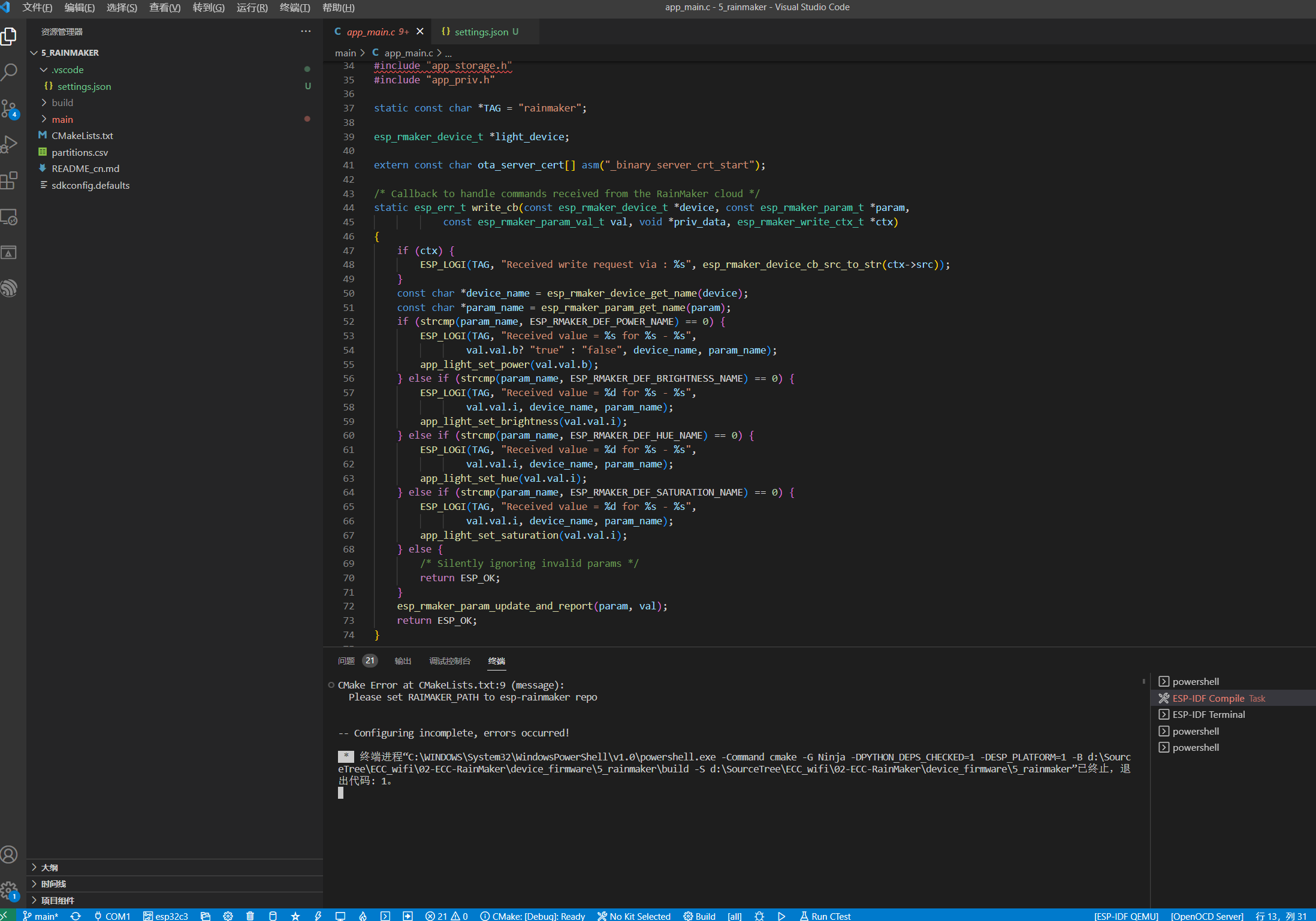Switch to 问题 problems panel tab

(x=357, y=660)
